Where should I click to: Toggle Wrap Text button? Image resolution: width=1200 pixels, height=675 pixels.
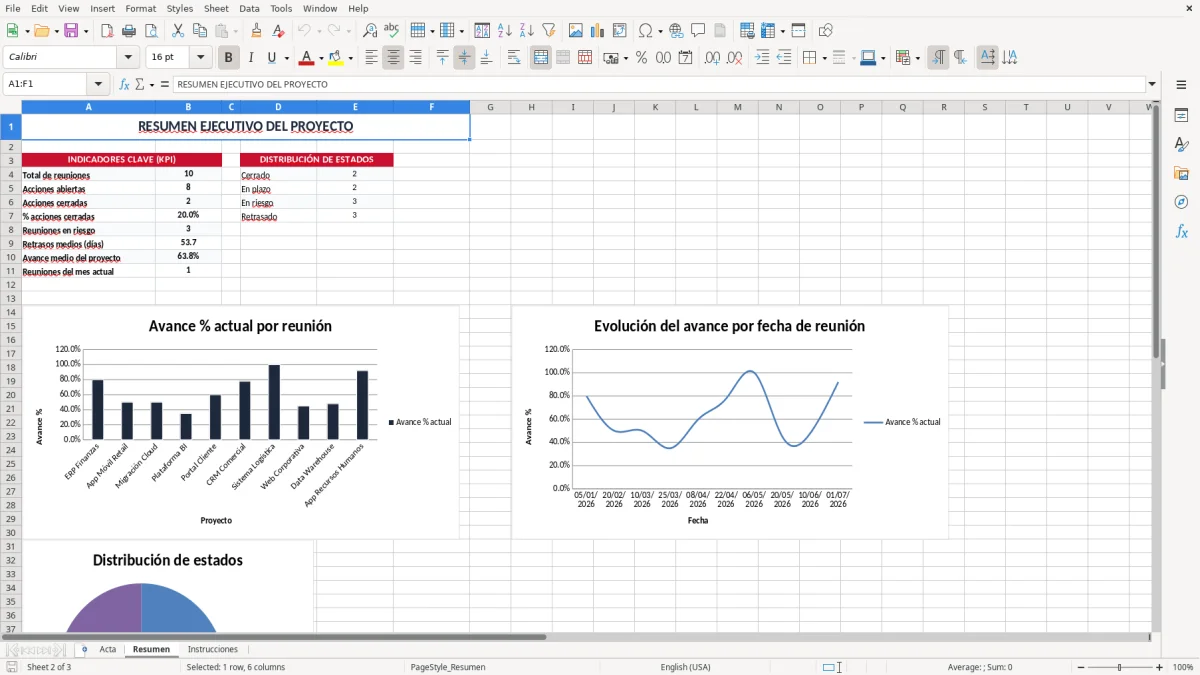click(x=514, y=58)
